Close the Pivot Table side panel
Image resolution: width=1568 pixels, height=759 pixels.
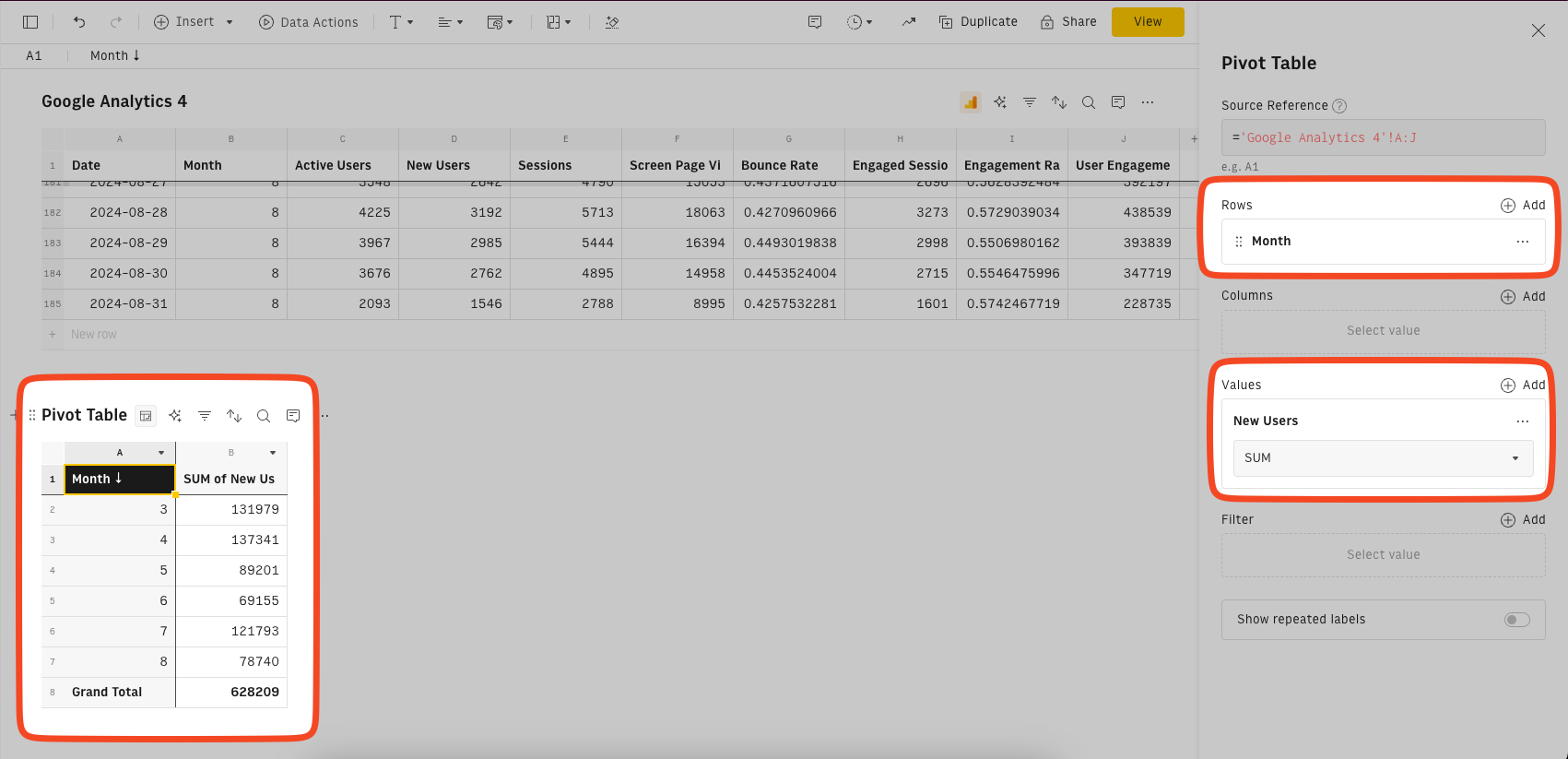tap(1539, 30)
